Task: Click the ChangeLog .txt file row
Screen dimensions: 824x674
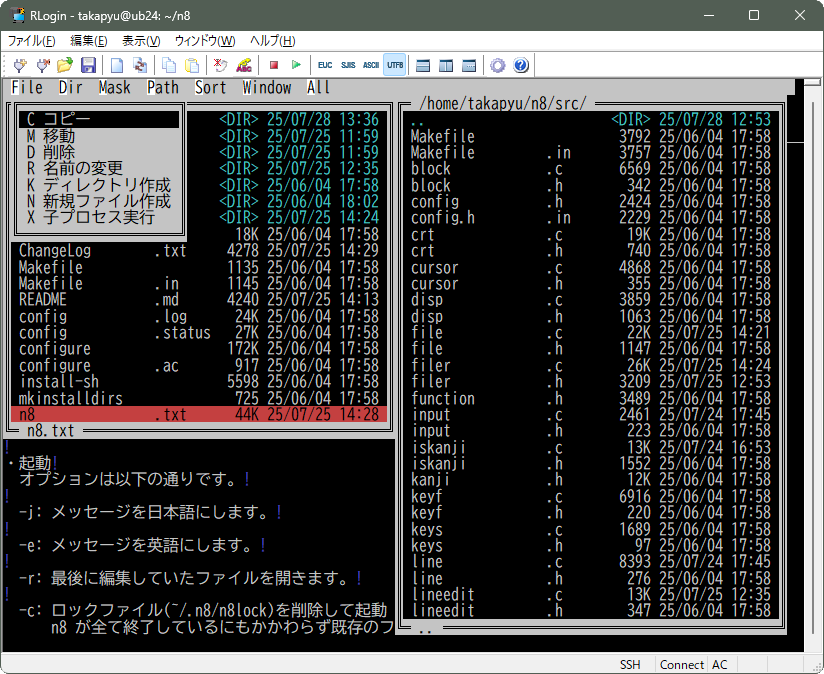Action: pyautogui.click(x=199, y=251)
